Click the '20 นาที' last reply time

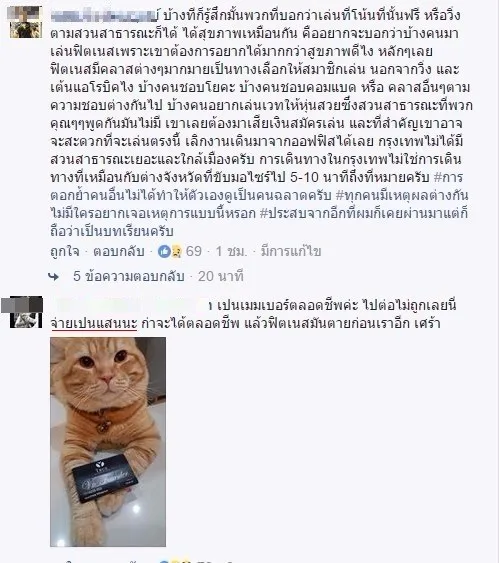[x=221, y=276]
